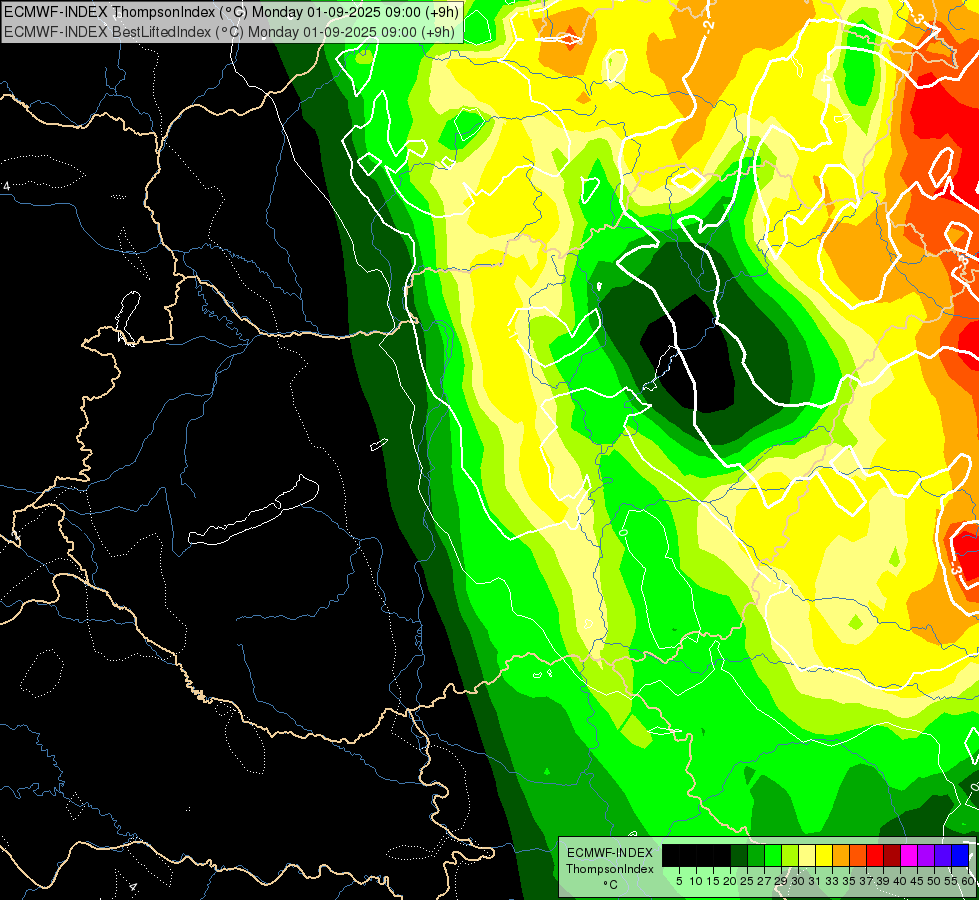Viewport: 979px width, 900px height.
Task: Click the legend label value 40
Action: tap(899, 881)
